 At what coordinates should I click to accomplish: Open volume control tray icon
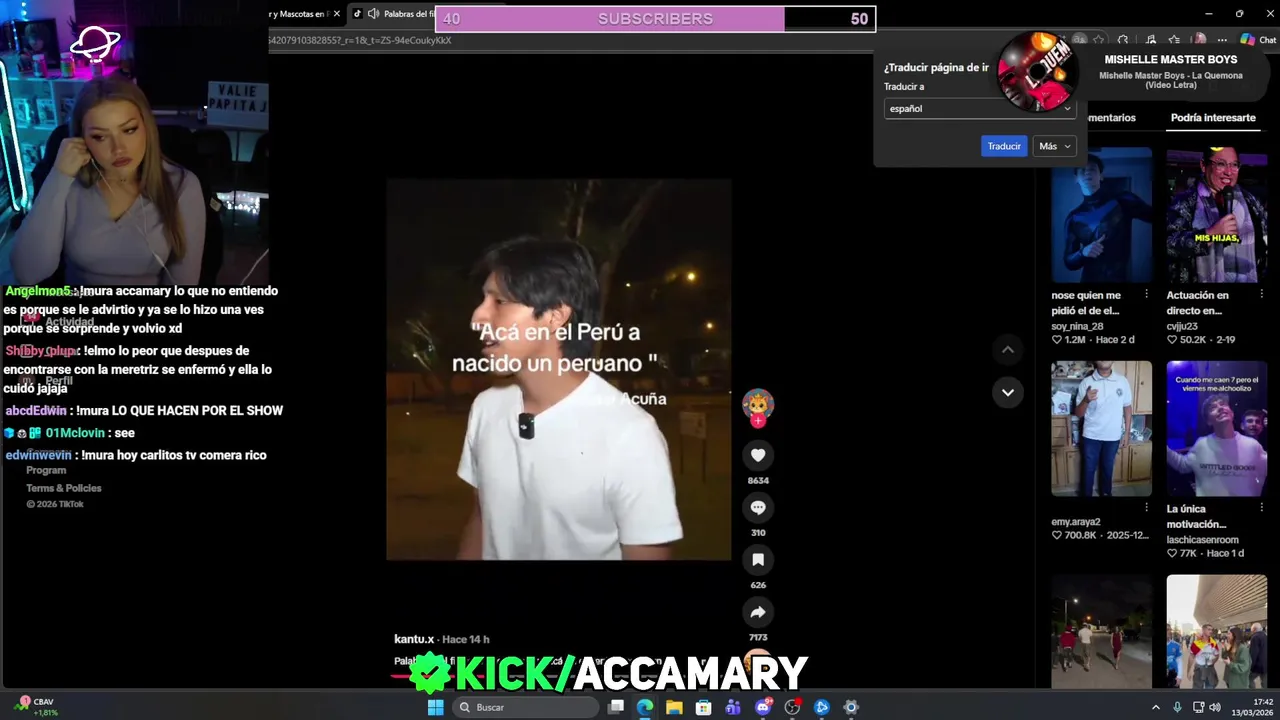[1215, 707]
